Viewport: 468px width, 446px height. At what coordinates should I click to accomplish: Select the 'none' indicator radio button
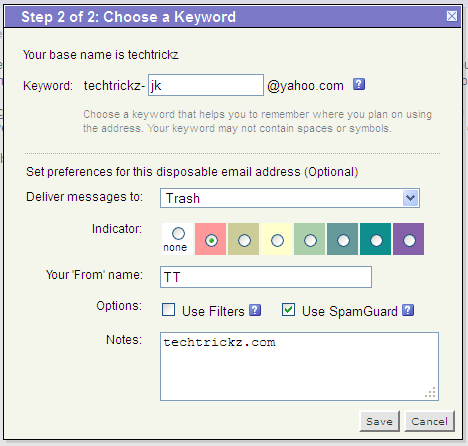[x=178, y=233]
